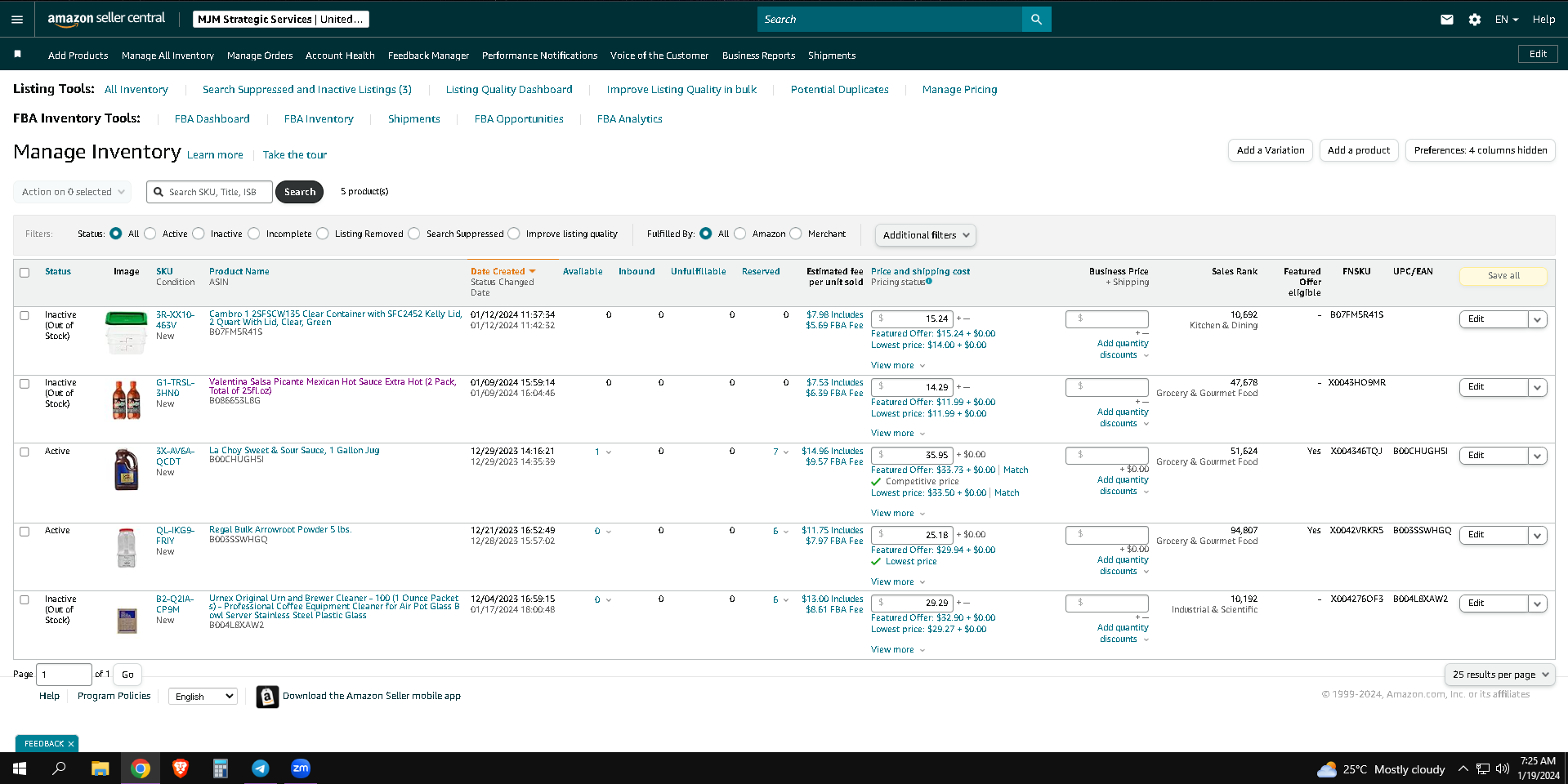Viewport: 1568px width, 784px height.
Task: Open Account Health menu item
Action: coord(340,56)
